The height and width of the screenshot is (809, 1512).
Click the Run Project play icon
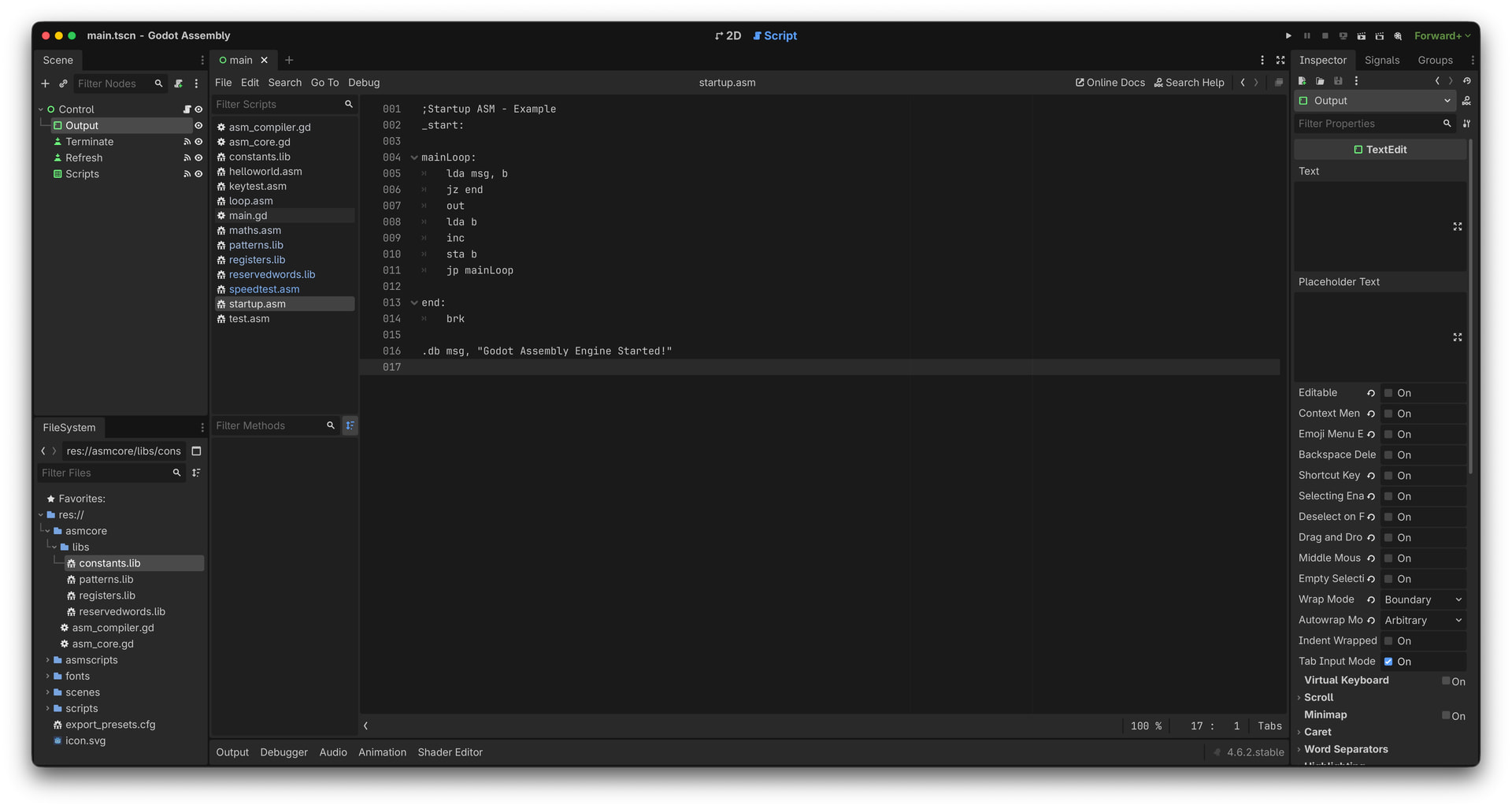(x=1288, y=35)
